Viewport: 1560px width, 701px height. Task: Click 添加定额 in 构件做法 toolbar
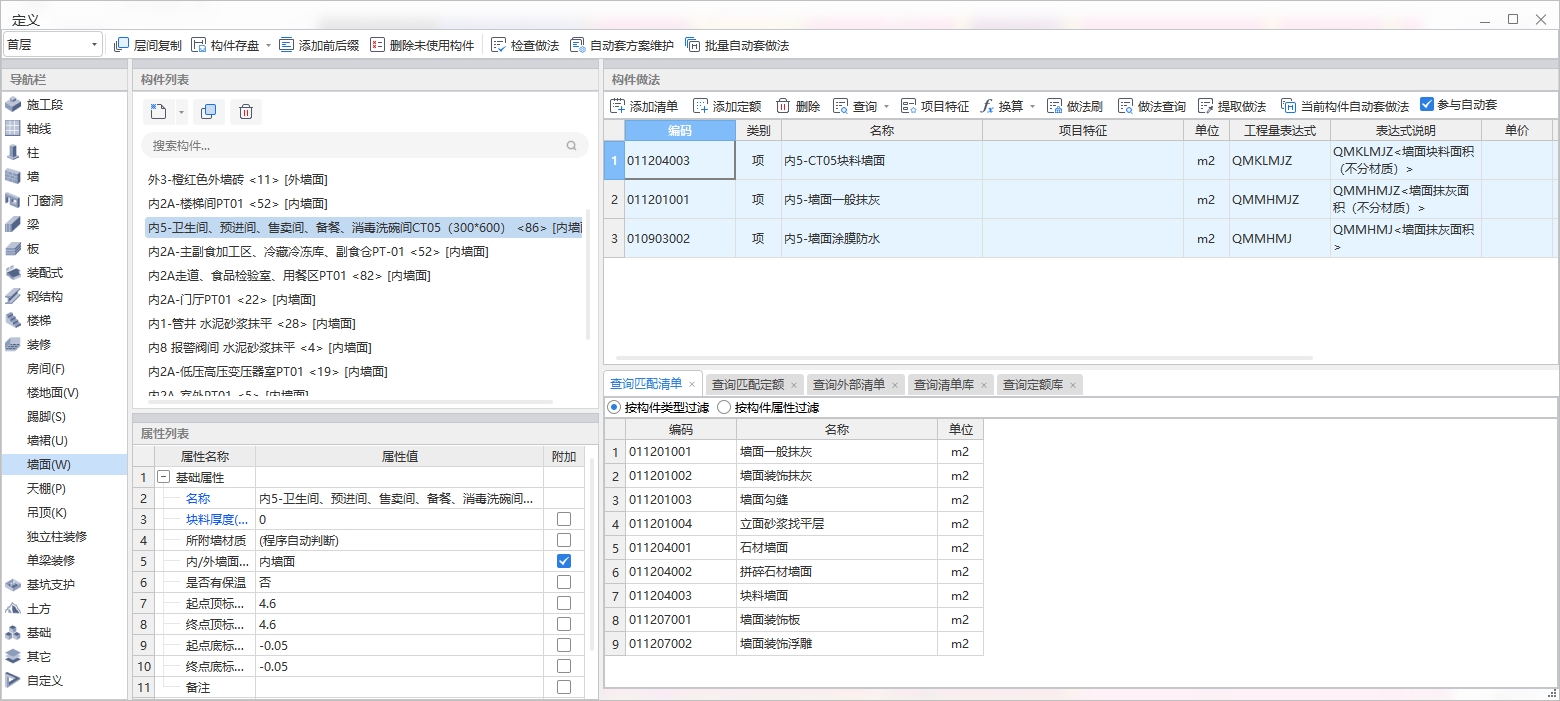pyautogui.click(x=727, y=106)
